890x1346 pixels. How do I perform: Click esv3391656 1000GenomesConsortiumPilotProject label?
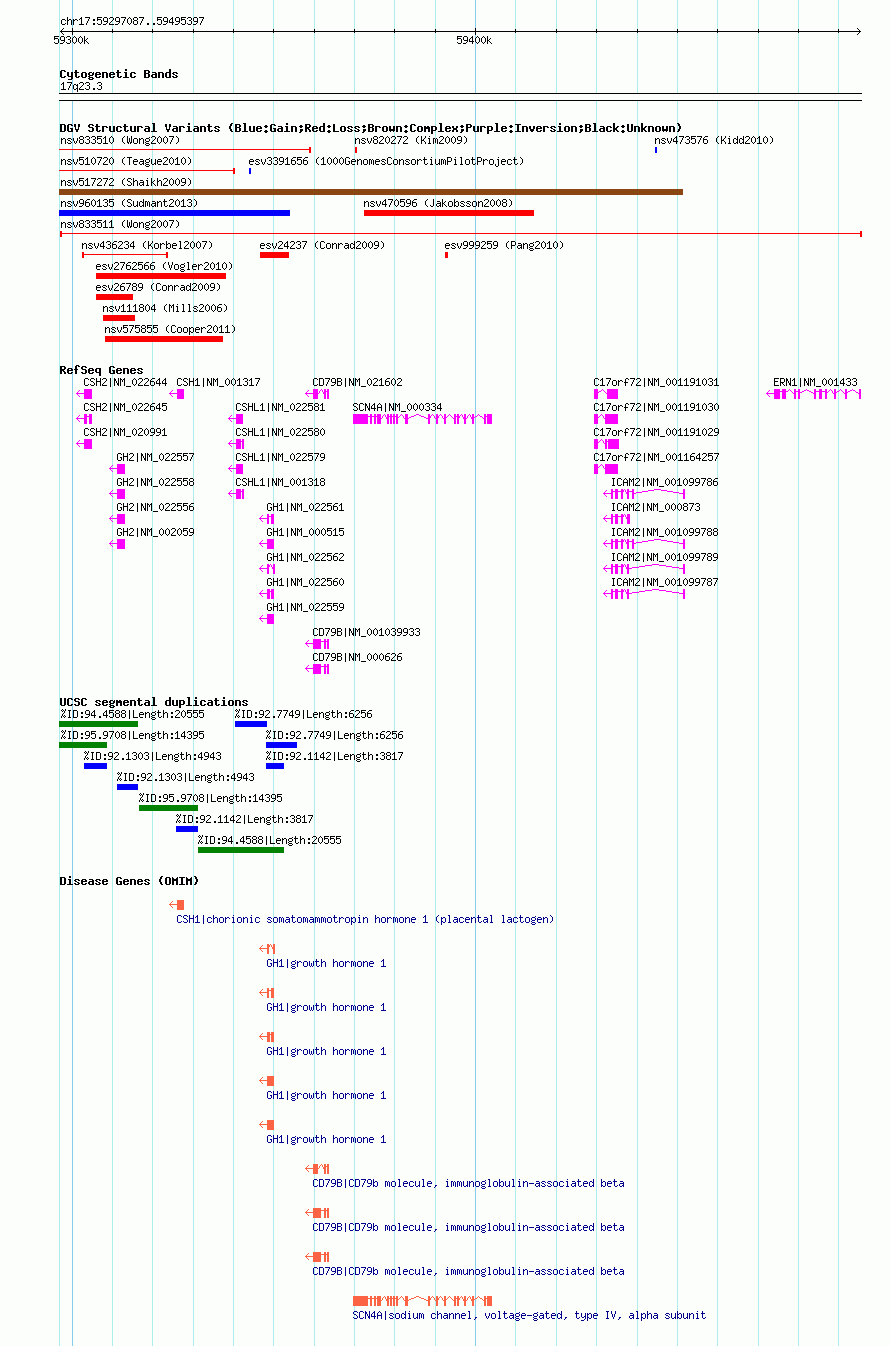pos(386,162)
